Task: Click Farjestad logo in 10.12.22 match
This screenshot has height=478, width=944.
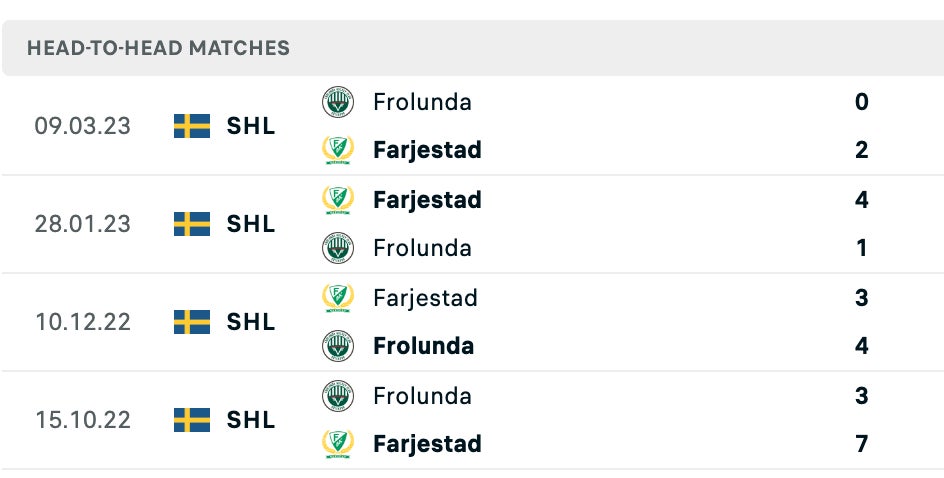Action: [338, 298]
